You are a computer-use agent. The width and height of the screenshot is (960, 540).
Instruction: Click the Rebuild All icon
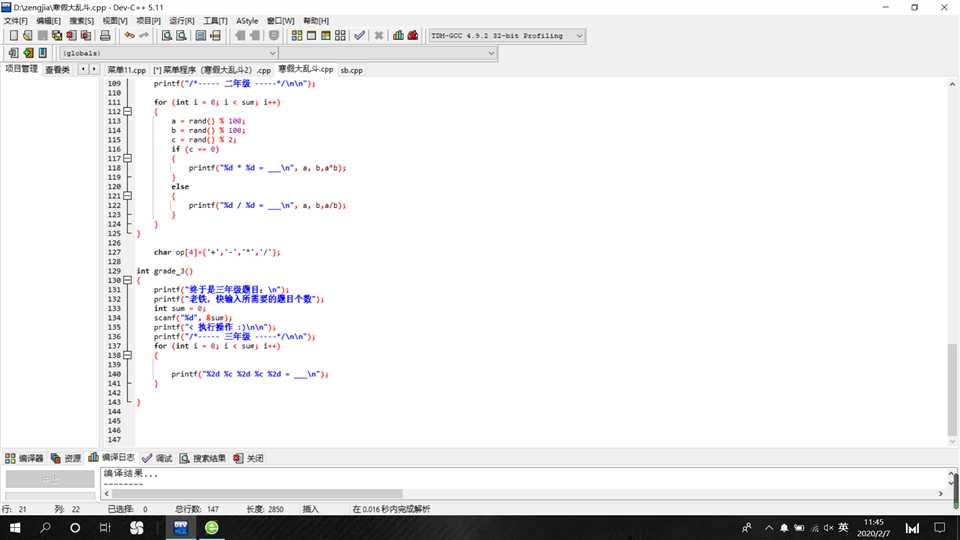pyautogui.click(x=340, y=36)
